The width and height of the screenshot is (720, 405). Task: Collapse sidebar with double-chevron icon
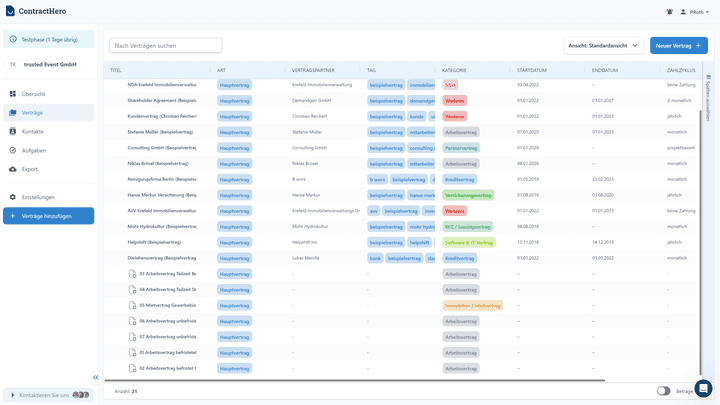96,377
